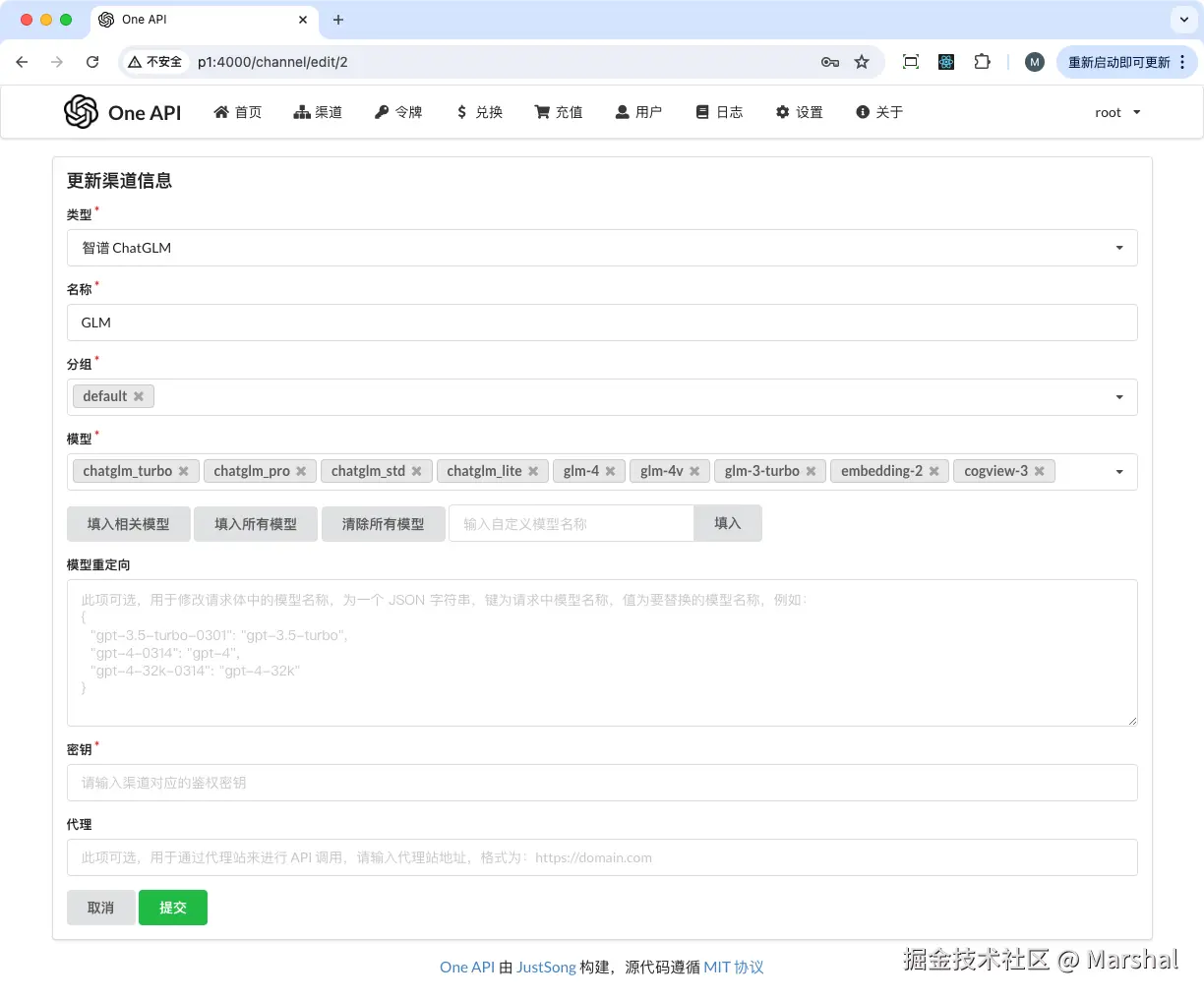Focus the 模型重定向 JSON textarea

point(602,653)
